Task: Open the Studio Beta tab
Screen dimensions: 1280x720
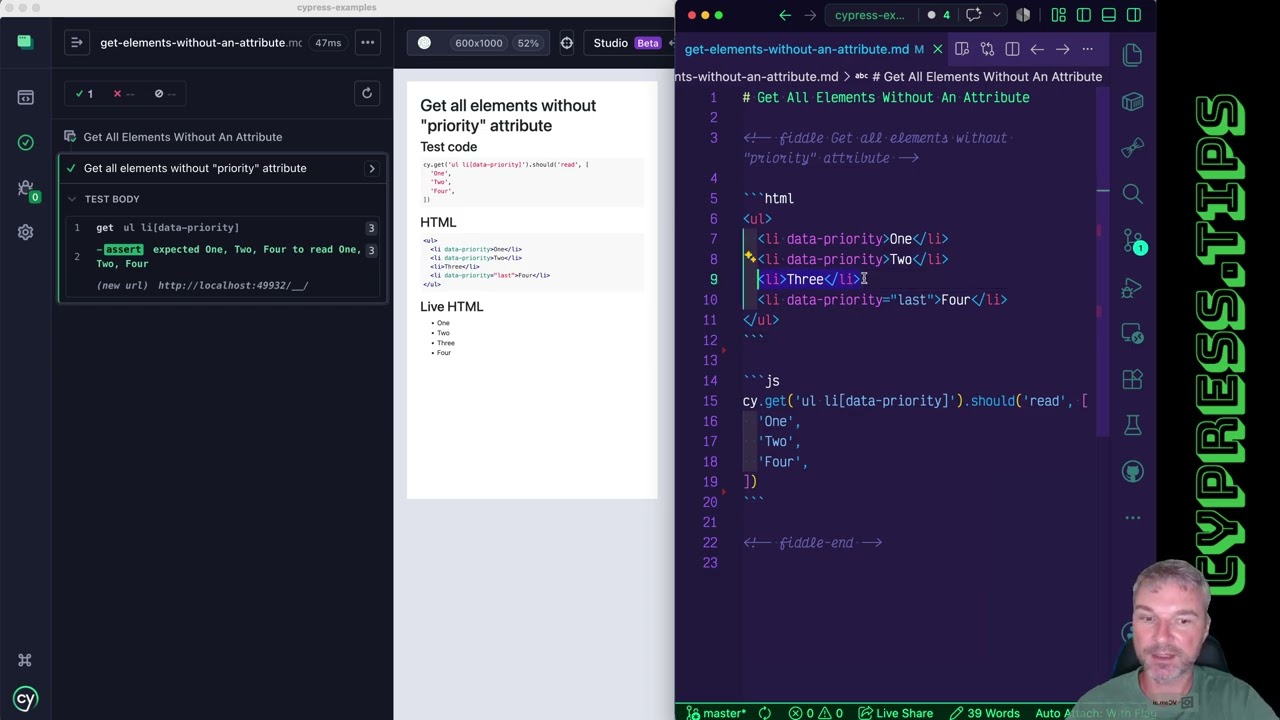Action: tap(627, 43)
